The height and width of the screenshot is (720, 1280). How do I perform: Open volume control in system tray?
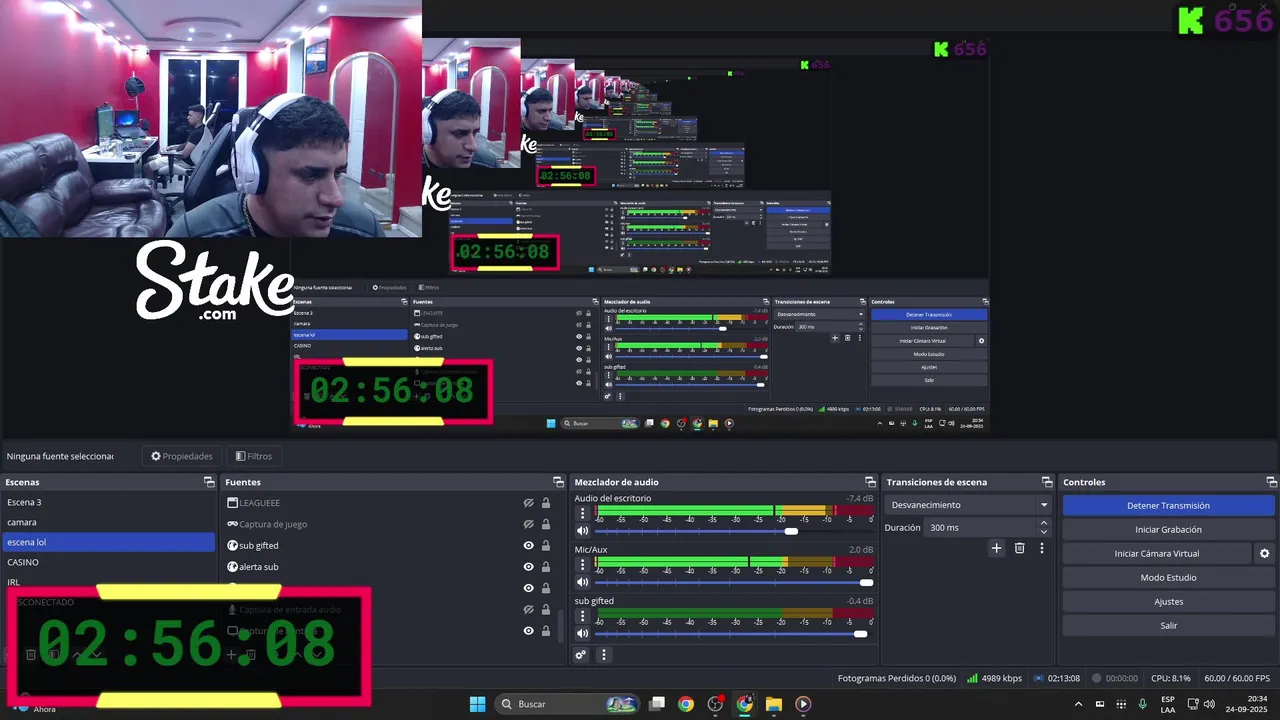point(1210,704)
